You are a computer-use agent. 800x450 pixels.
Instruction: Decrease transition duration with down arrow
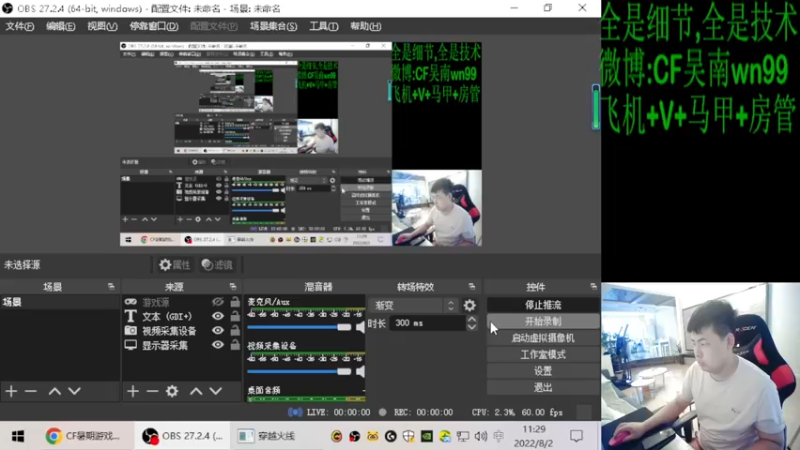472,327
